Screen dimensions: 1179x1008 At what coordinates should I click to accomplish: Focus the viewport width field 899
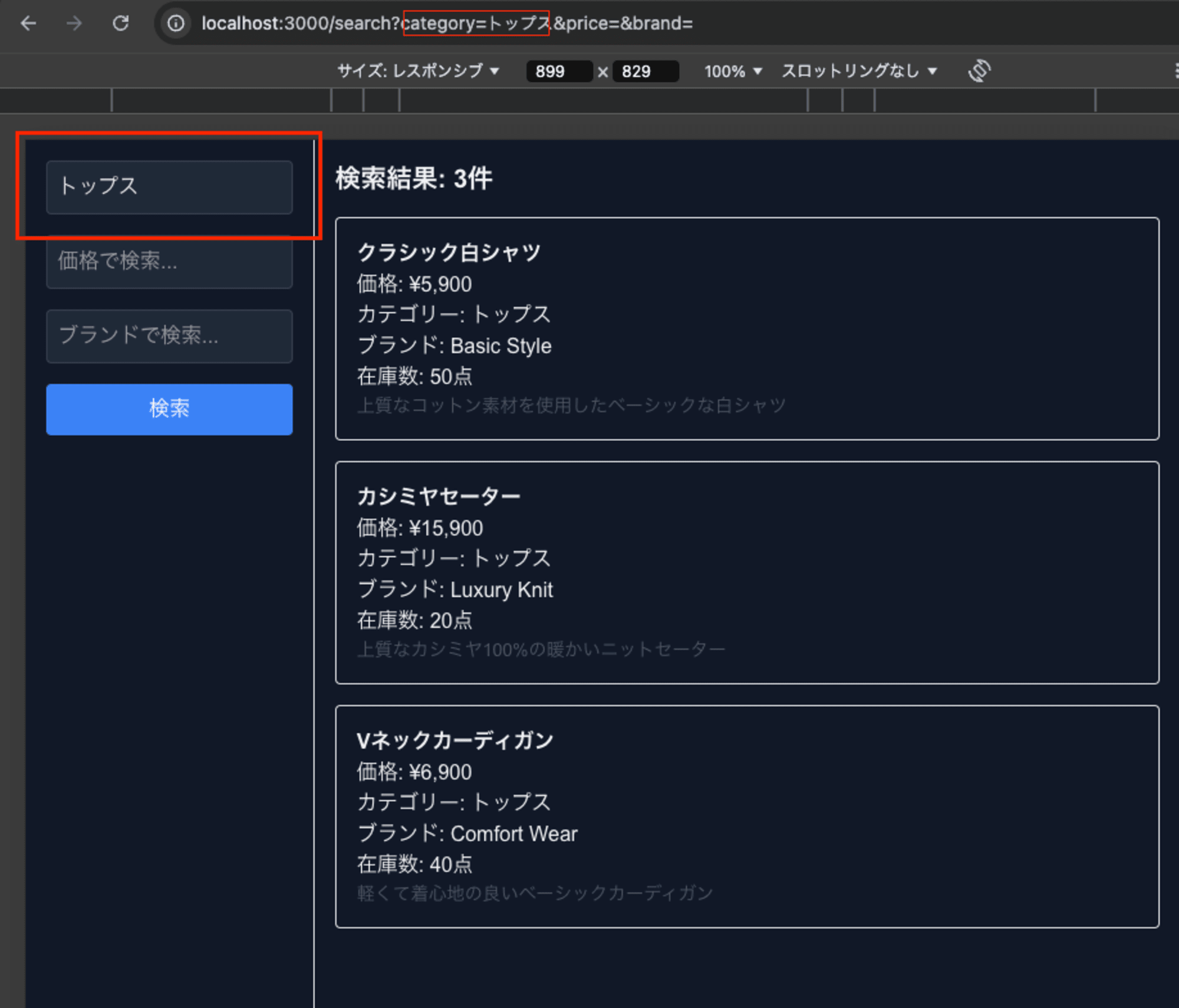point(559,71)
